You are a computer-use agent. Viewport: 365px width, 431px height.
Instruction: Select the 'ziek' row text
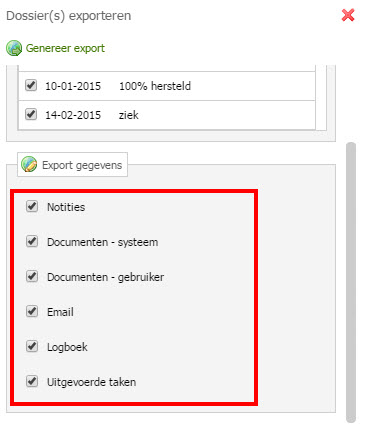pos(129,115)
